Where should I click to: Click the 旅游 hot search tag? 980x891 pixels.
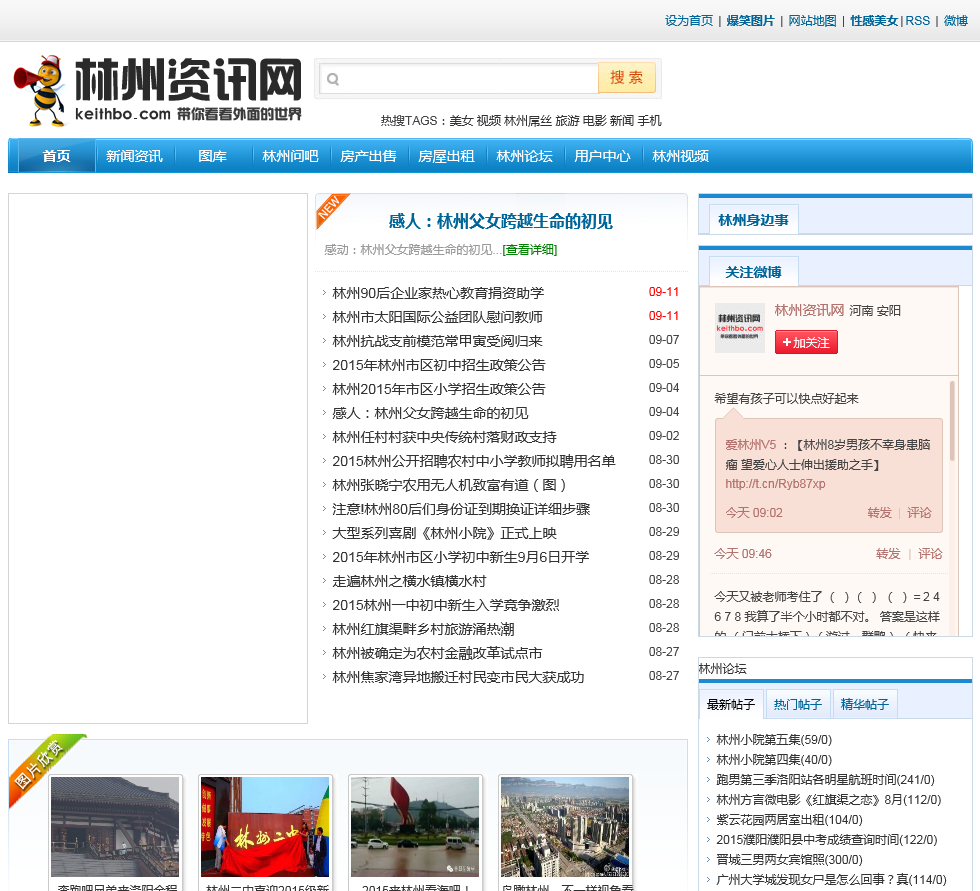click(x=567, y=121)
